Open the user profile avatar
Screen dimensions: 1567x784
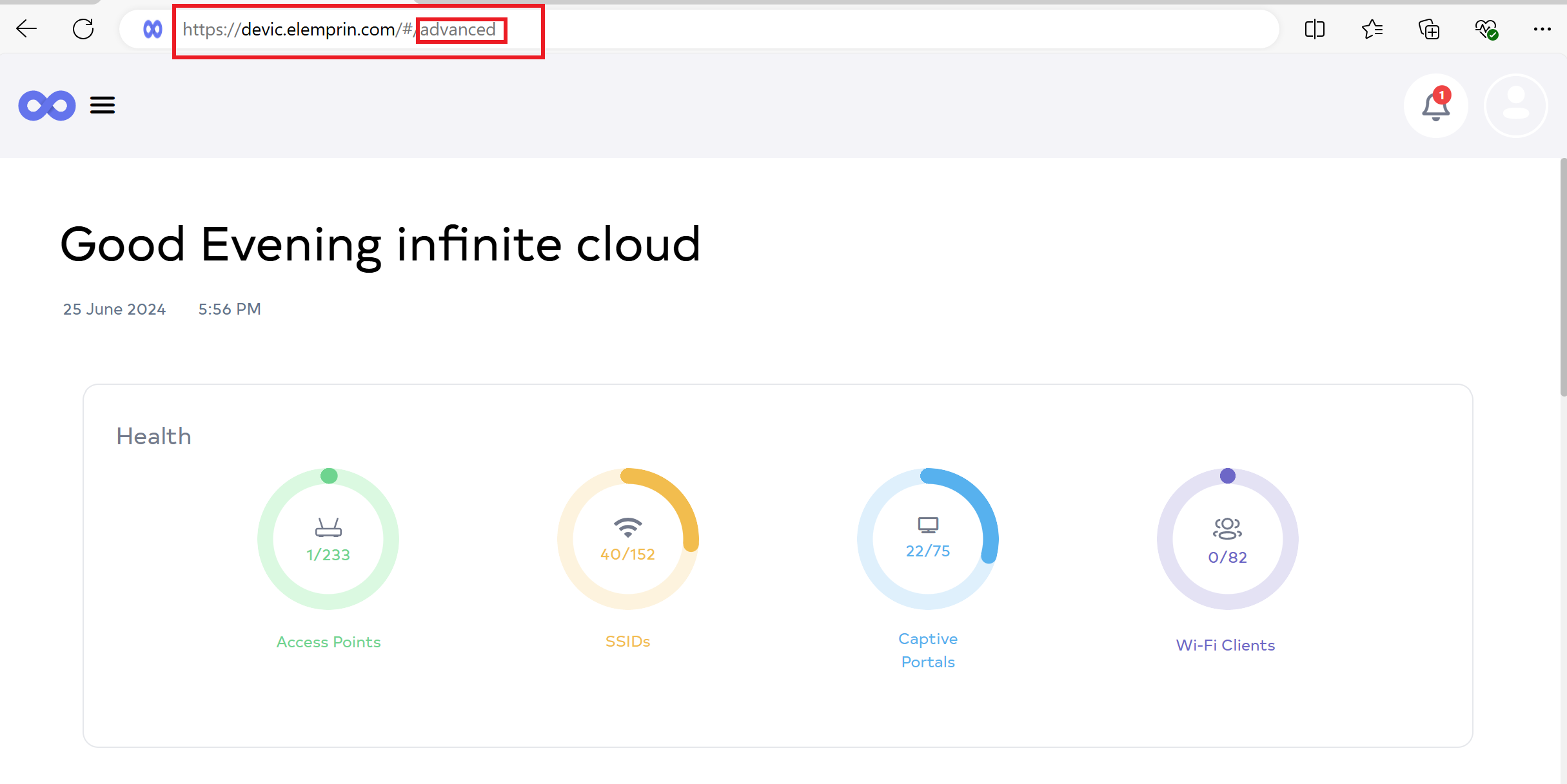1515,106
